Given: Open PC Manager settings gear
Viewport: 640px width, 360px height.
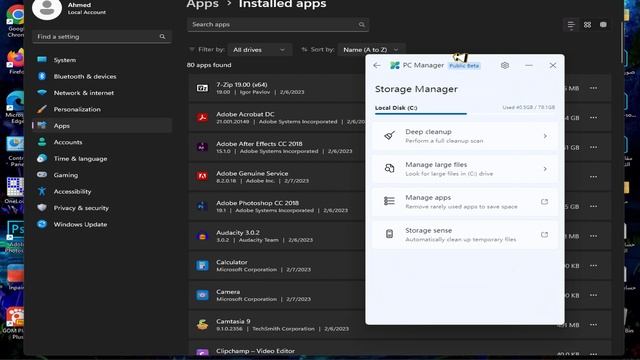Looking at the screenshot, I should [504, 65].
